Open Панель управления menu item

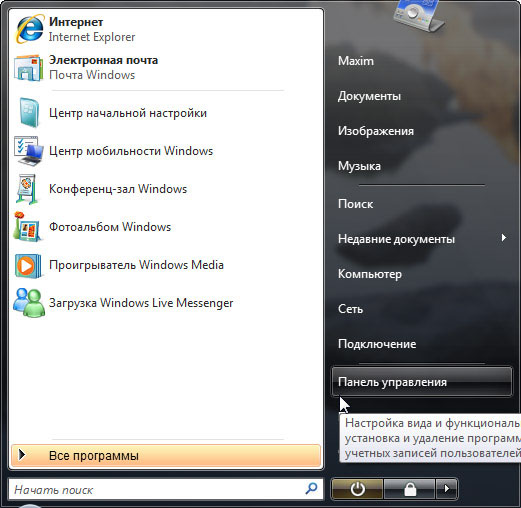click(x=422, y=382)
